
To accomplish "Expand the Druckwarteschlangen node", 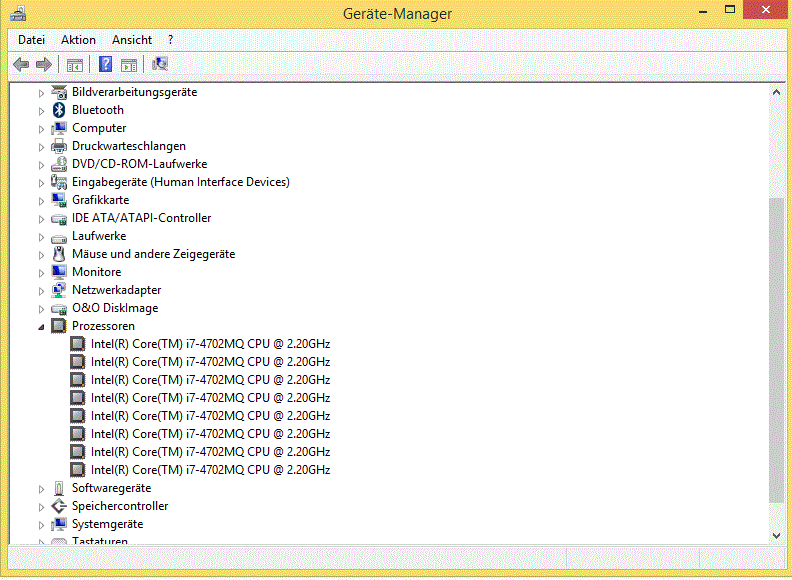I will click(41, 147).
